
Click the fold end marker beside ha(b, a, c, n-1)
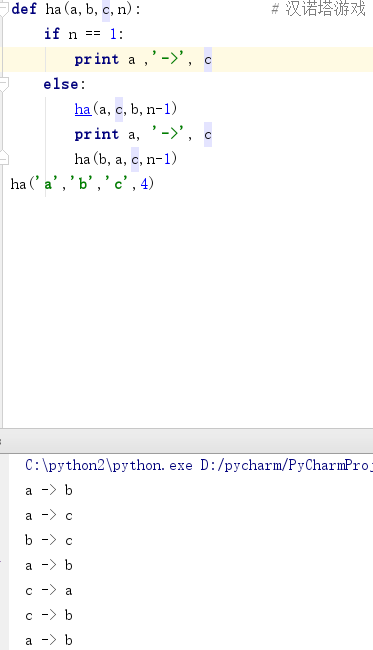pyautogui.click(x=3, y=158)
